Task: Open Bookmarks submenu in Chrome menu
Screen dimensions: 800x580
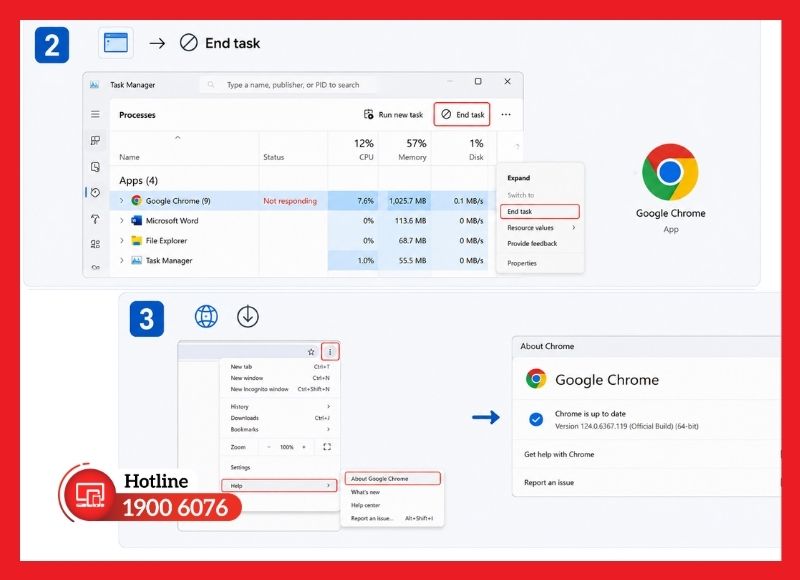Action: pos(280,430)
